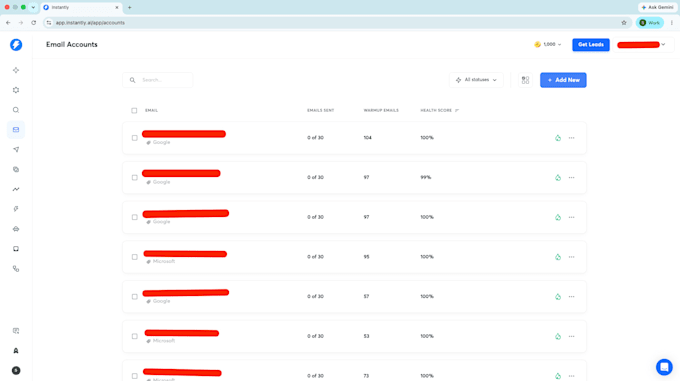Click the '104' warmup emails value
680x381 pixels.
point(367,138)
